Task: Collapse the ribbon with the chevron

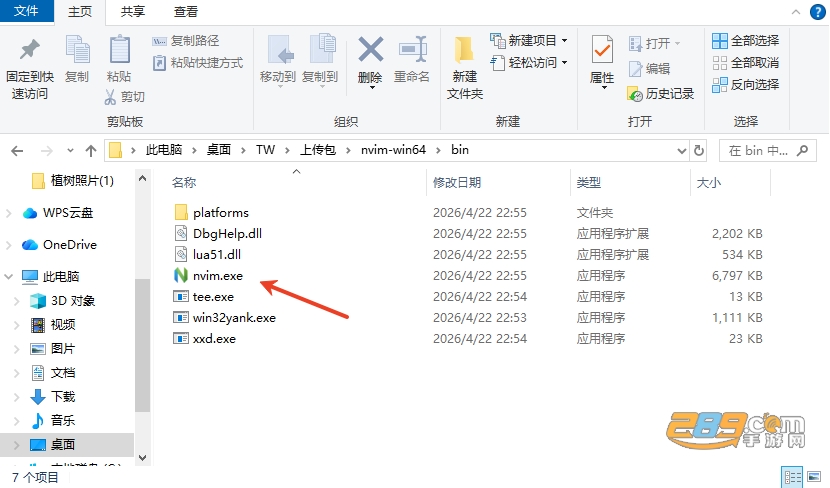Action: [x=796, y=12]
